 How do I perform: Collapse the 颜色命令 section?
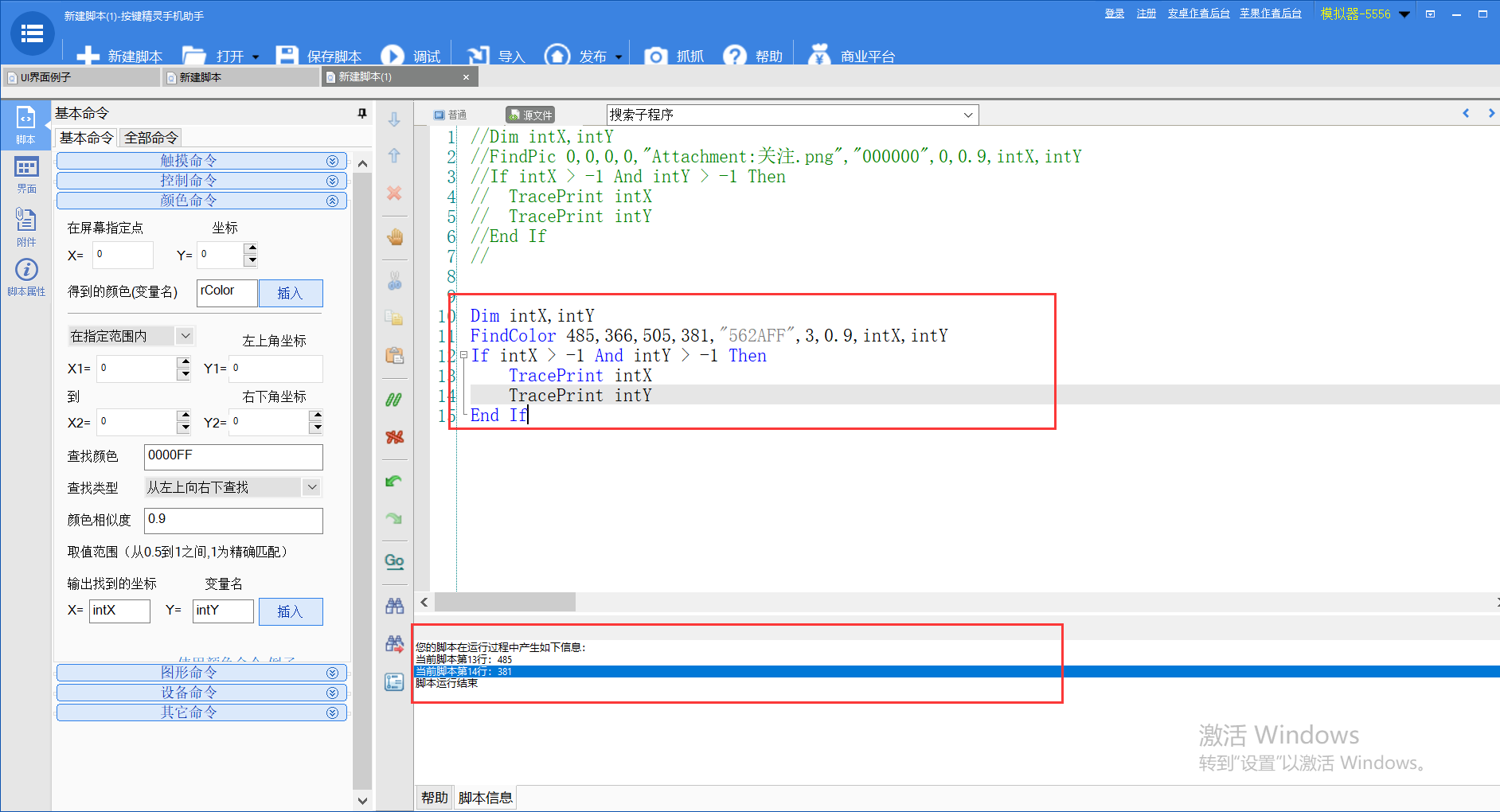point(201,201)
